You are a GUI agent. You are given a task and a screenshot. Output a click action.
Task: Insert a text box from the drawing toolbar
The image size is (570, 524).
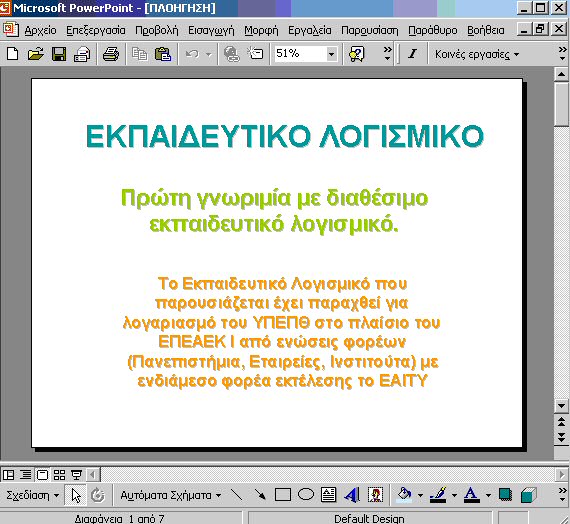pos(329,495)
